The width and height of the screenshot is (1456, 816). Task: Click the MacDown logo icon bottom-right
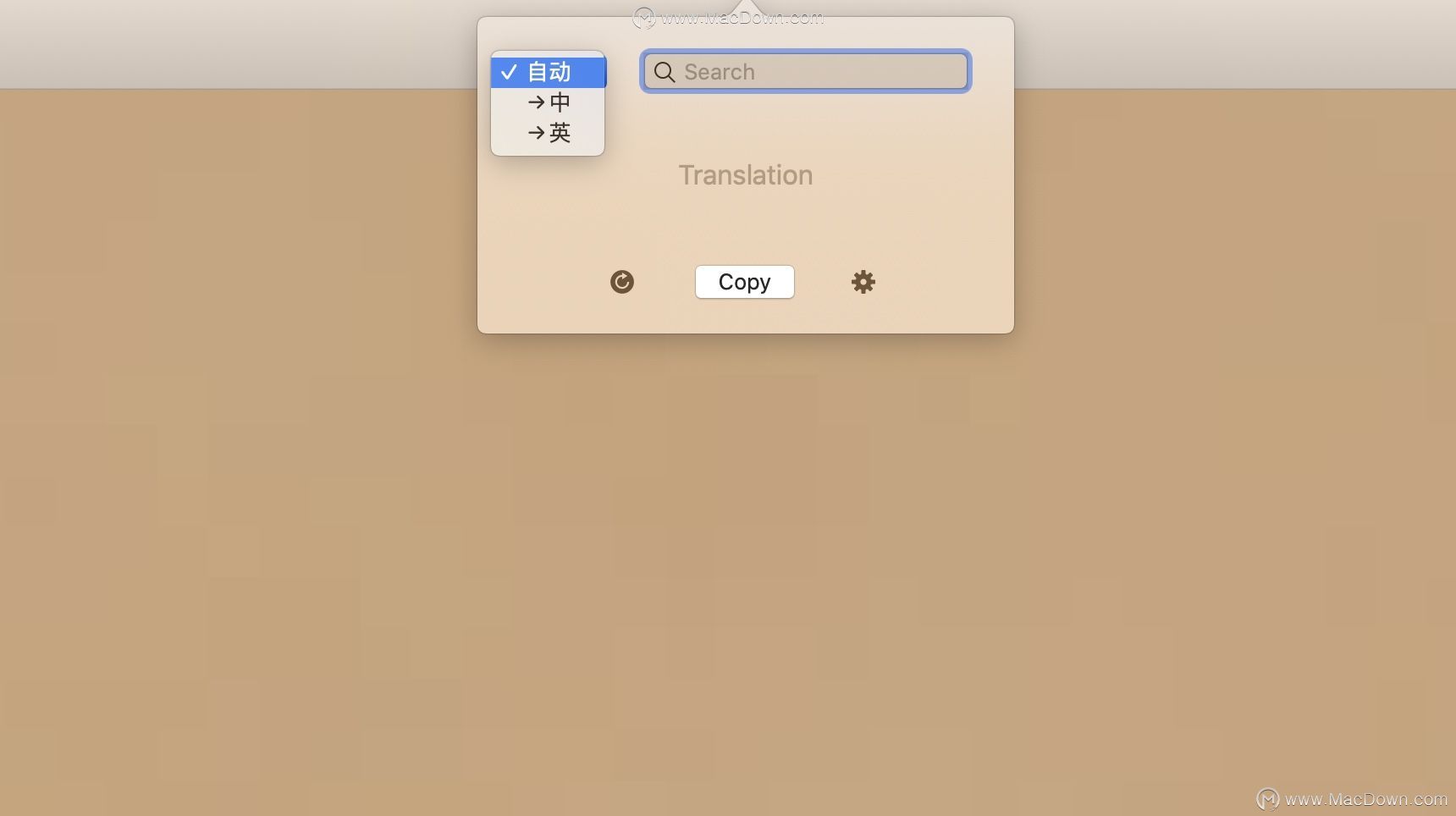point(1267,798)
